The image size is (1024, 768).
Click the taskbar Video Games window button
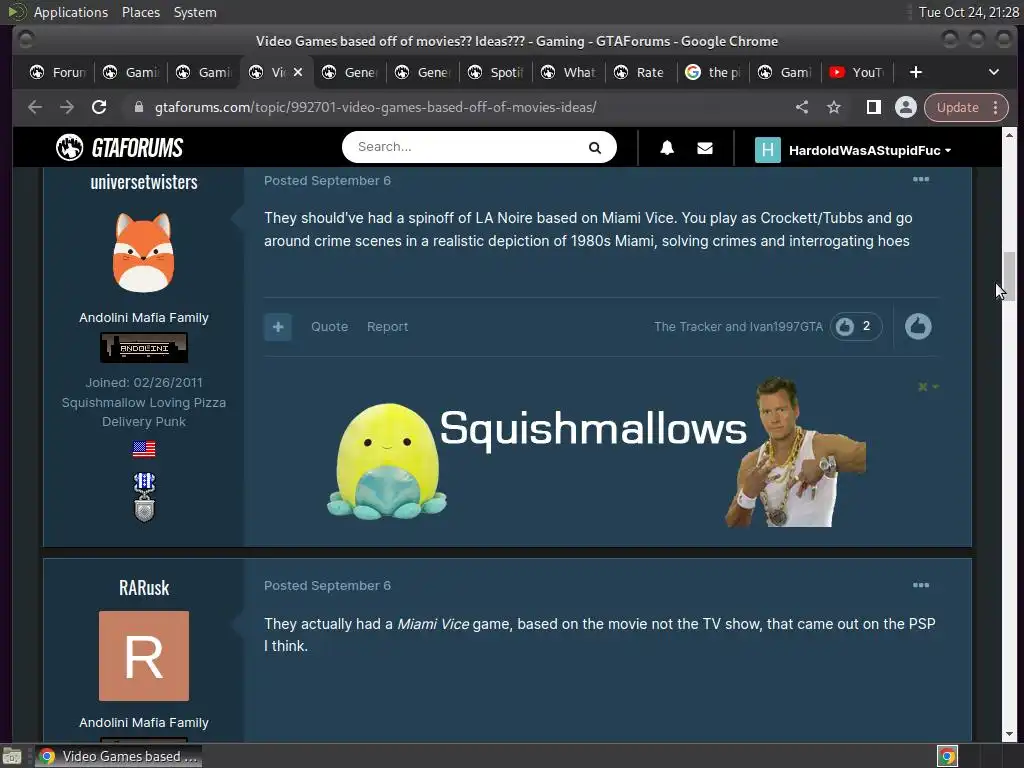point(119,756)
